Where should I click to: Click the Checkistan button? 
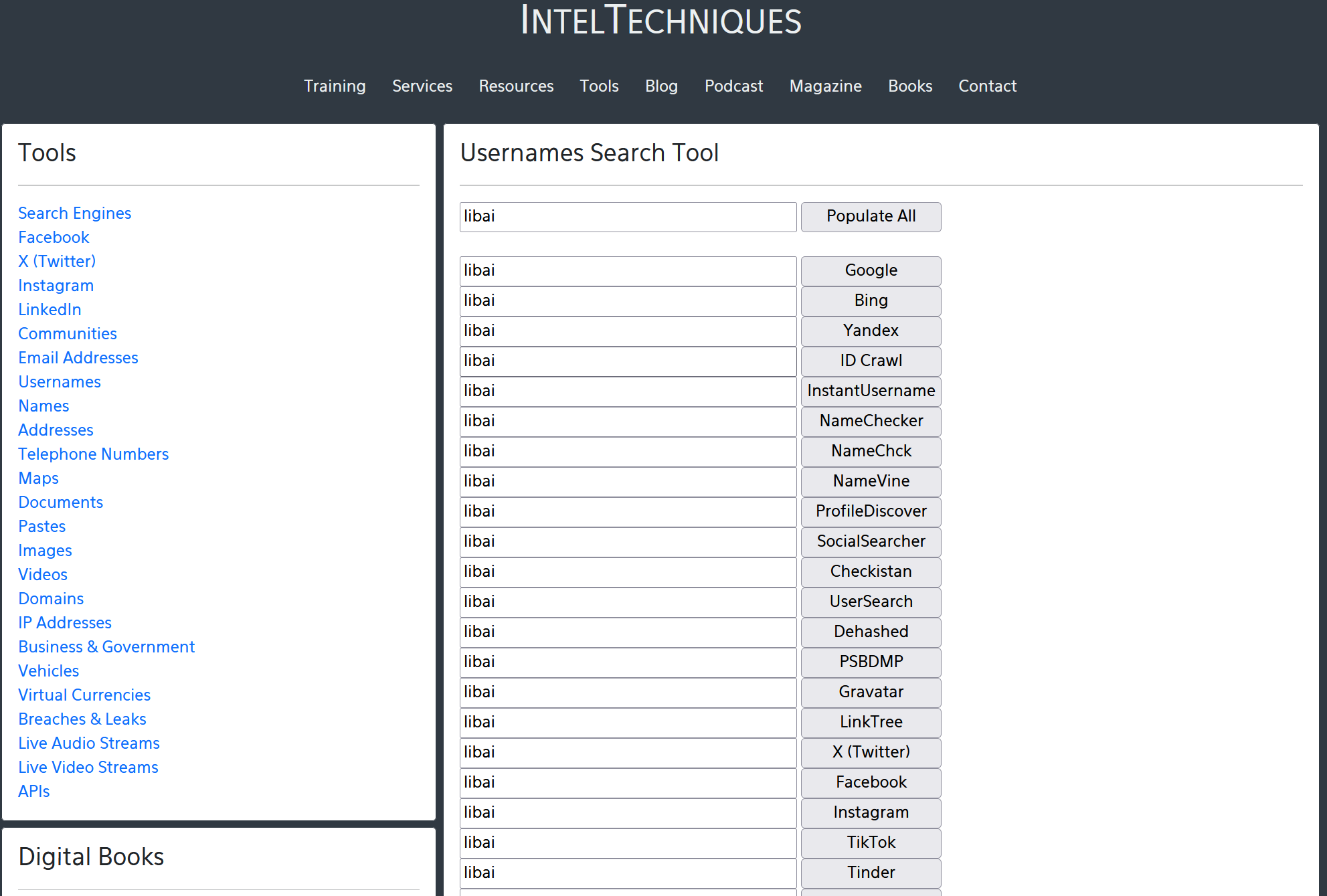(x=871, y=572)
